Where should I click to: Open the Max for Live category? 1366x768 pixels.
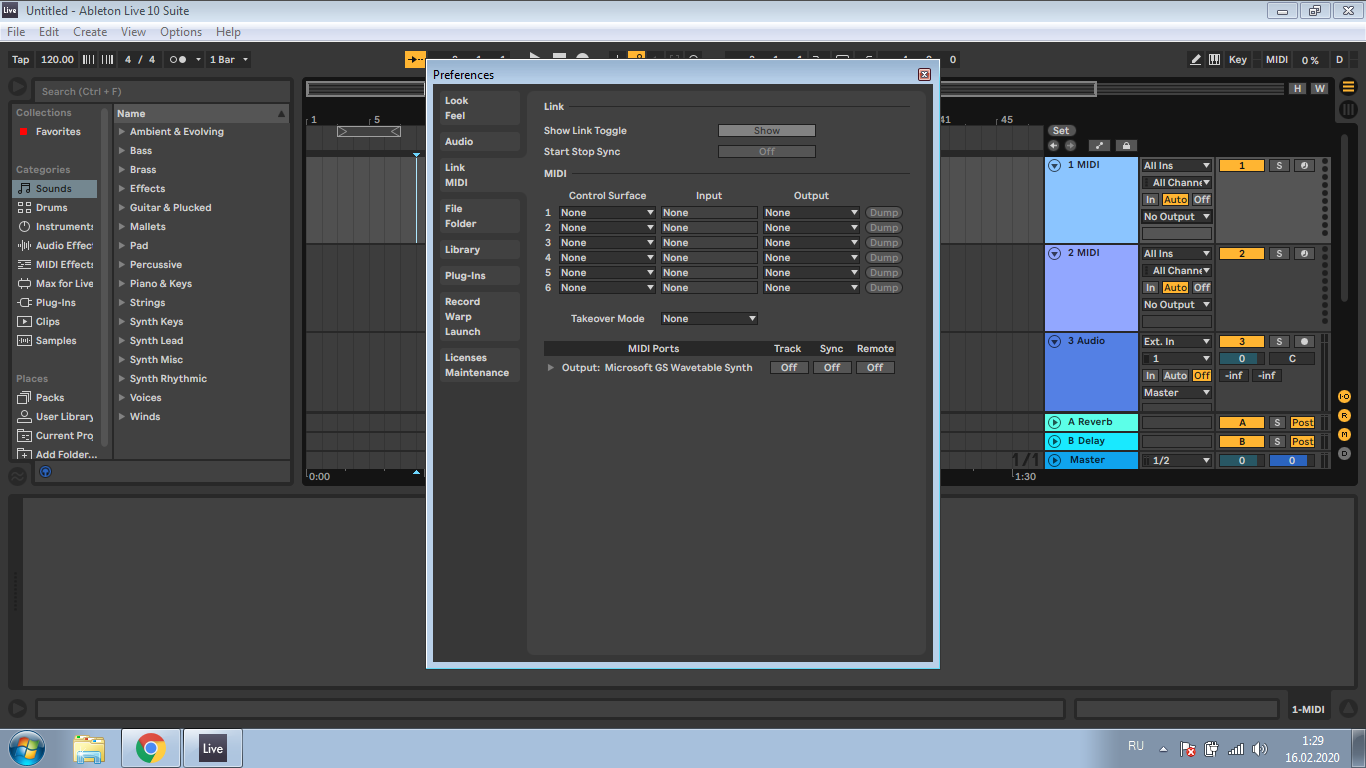[x=63, y=284]
